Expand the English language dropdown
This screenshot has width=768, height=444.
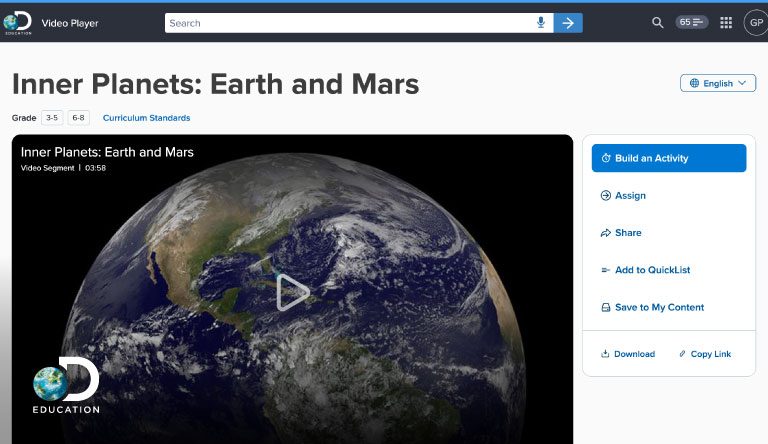[717, 83]
